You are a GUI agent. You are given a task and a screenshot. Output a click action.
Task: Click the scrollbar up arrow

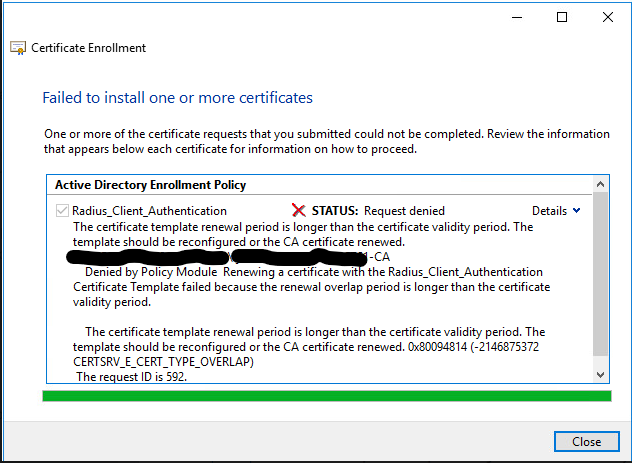click(x=601, y=185)
